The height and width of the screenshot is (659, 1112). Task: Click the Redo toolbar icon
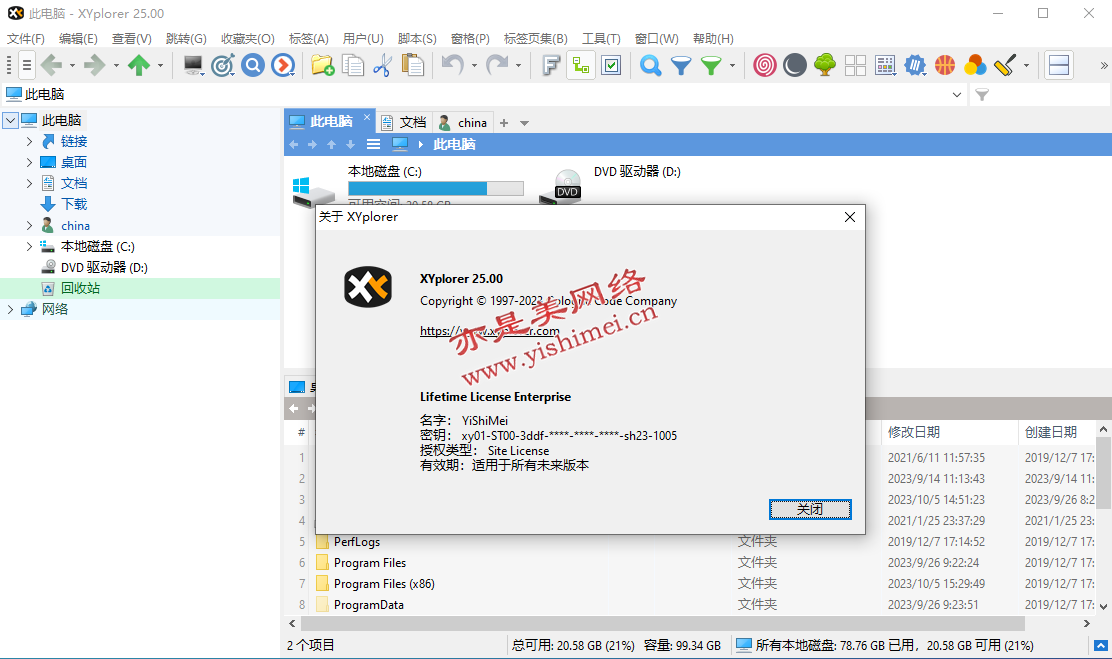click(x=496, y=65)
